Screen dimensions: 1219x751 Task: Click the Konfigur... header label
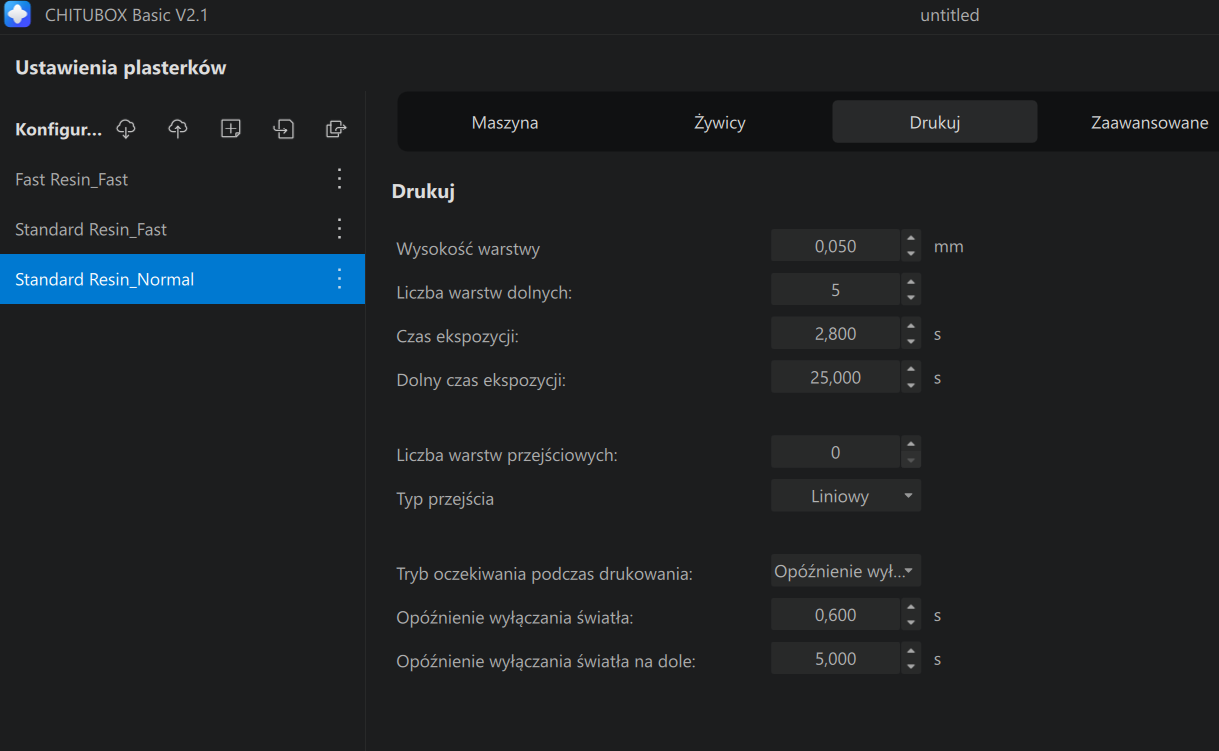tap(59, 130)
